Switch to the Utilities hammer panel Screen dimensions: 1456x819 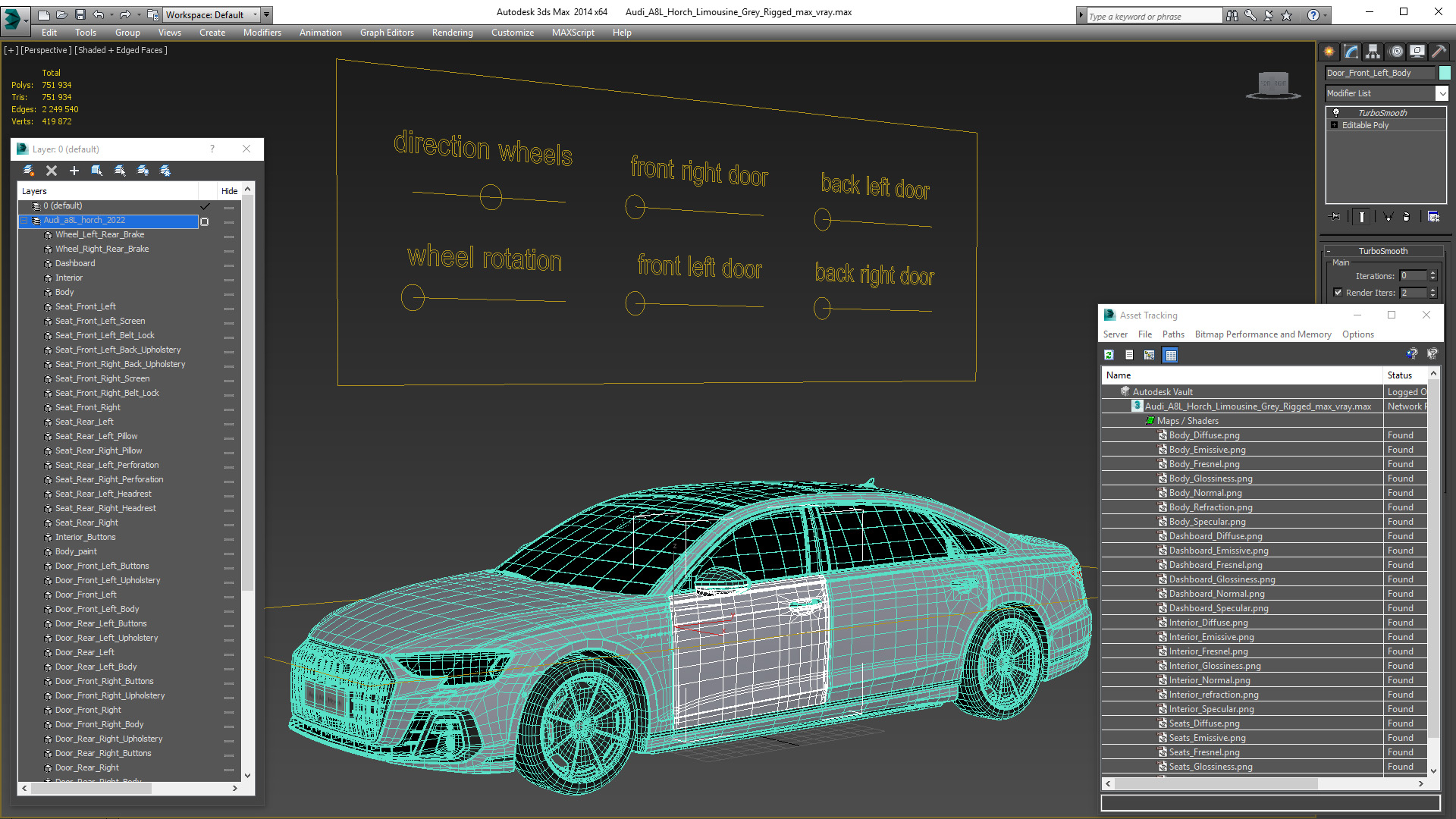[1439, 52]
